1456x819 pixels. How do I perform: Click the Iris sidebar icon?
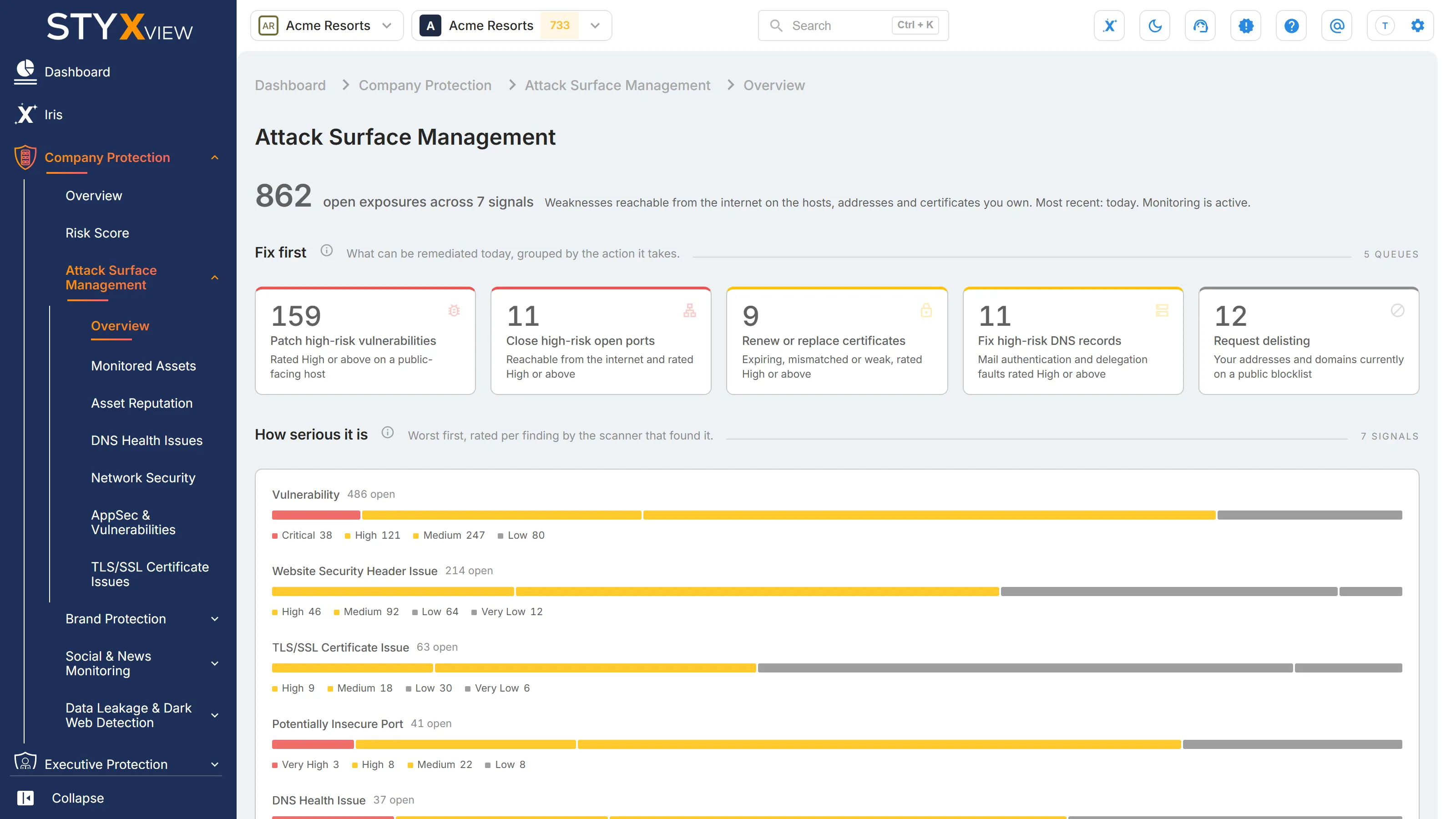[x=25, y=114]
